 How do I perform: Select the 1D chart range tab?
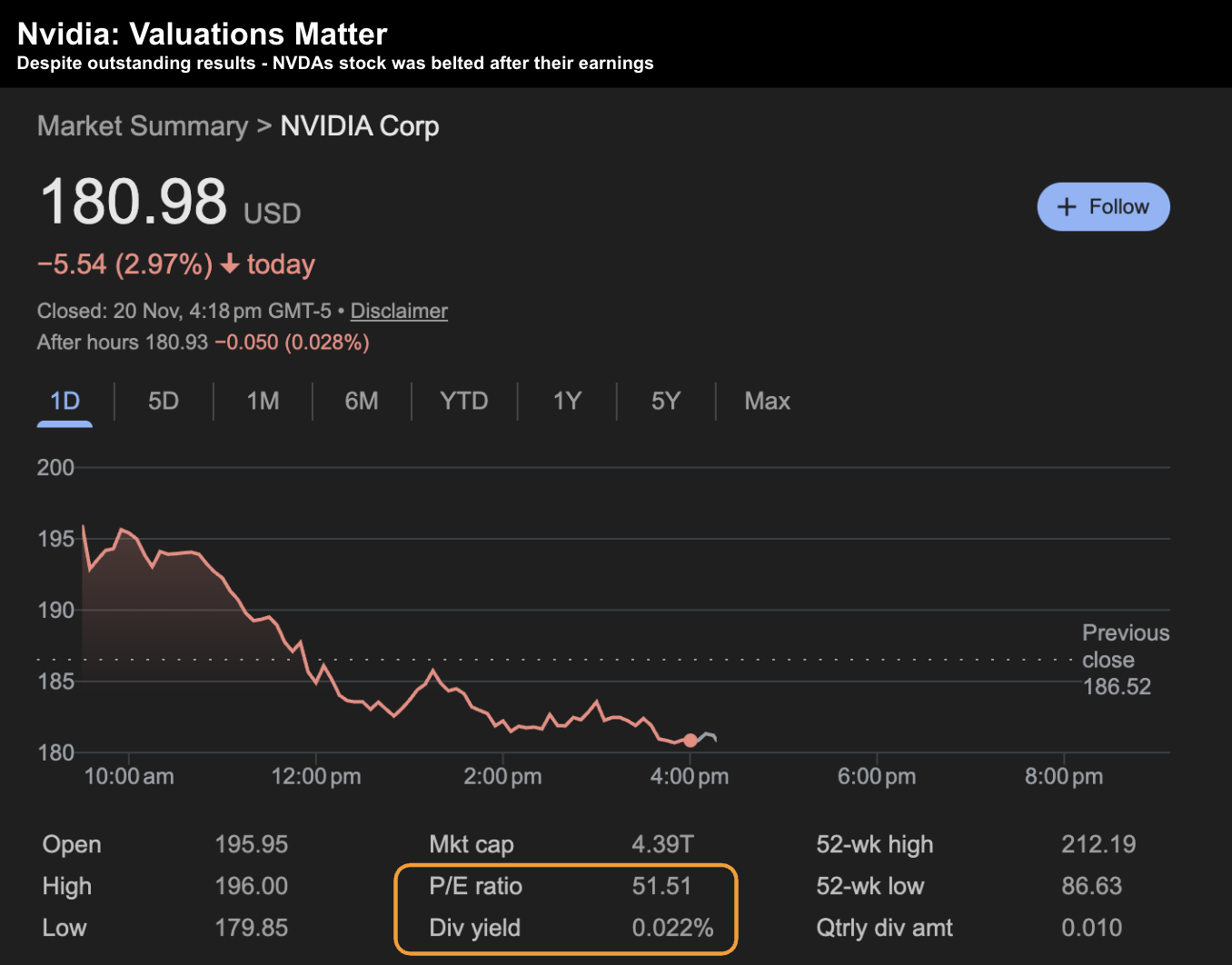tap(65, 401)
